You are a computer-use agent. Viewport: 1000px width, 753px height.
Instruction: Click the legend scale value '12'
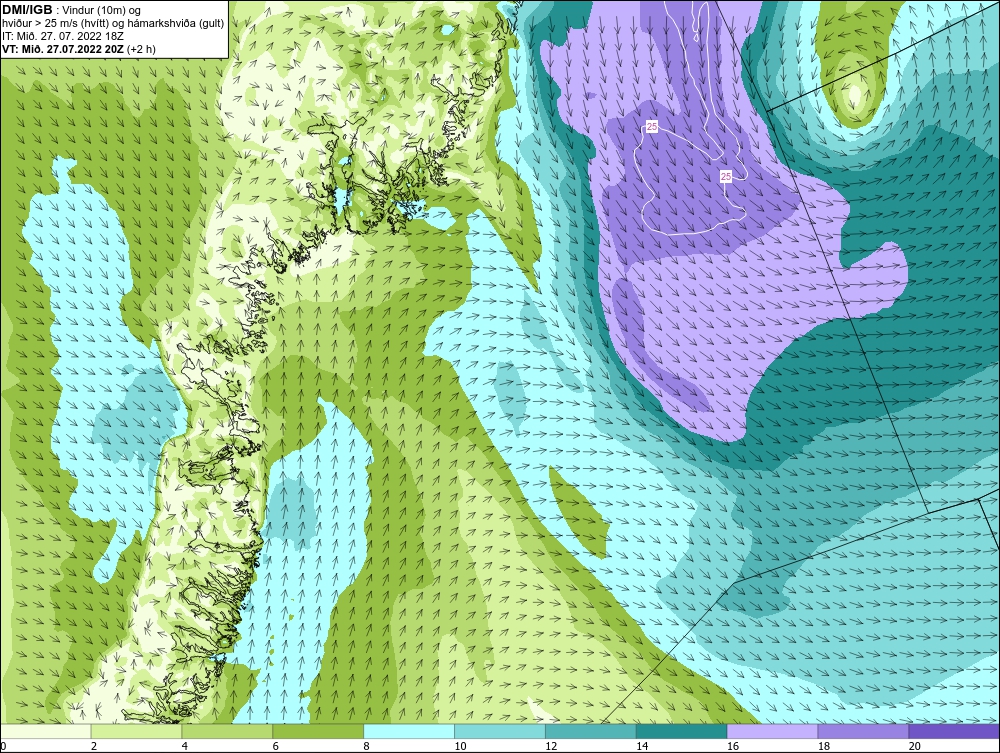coord(551,746)
